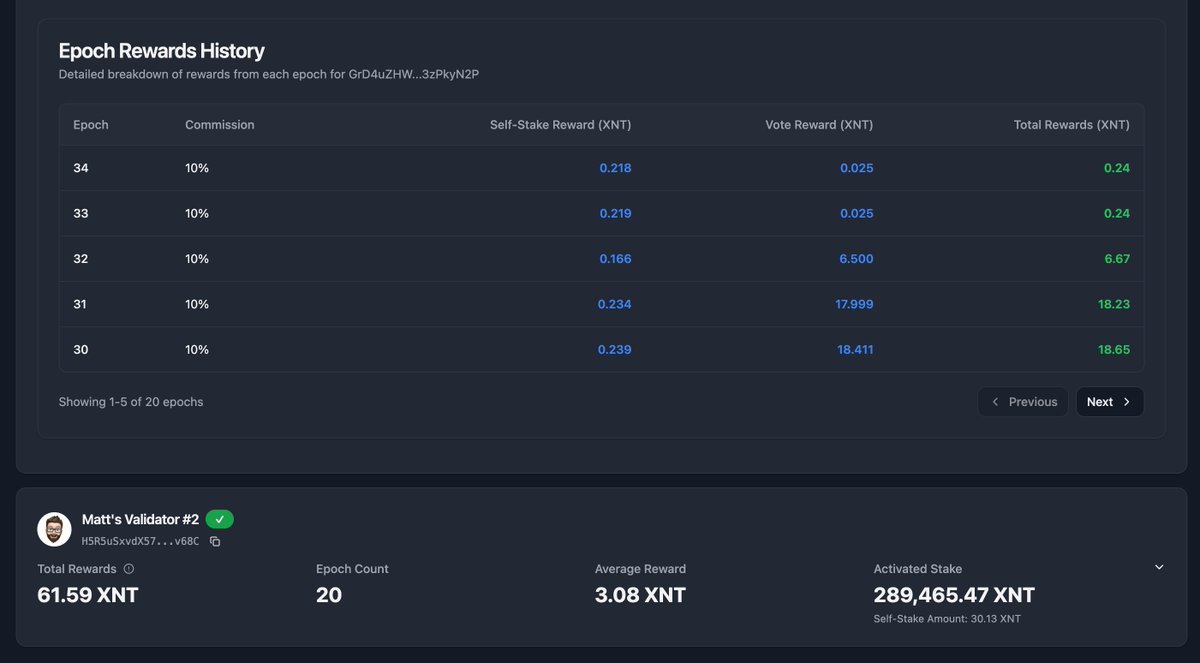Click total reward 0.24 in epoch 33 row
1200x663 pixels.
coord(1117,213)
